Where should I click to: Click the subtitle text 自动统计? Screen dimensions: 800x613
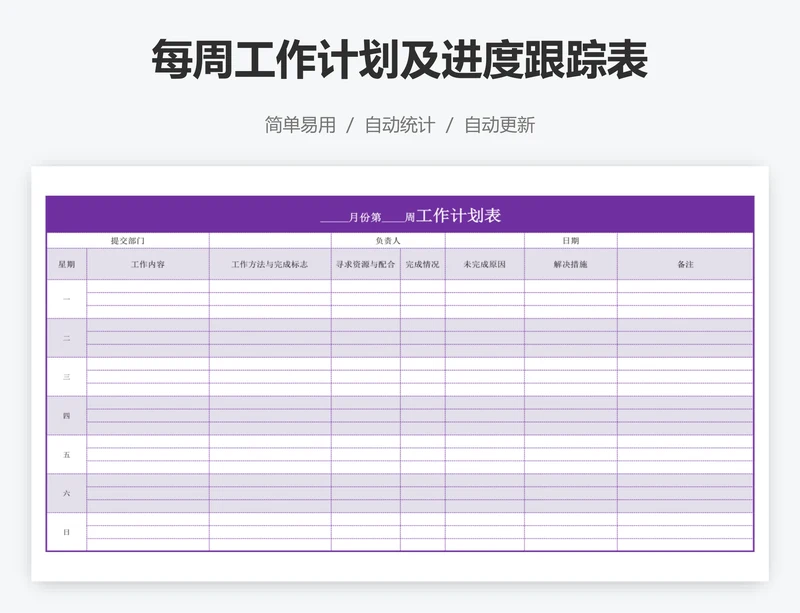click(x=399, y=125)
